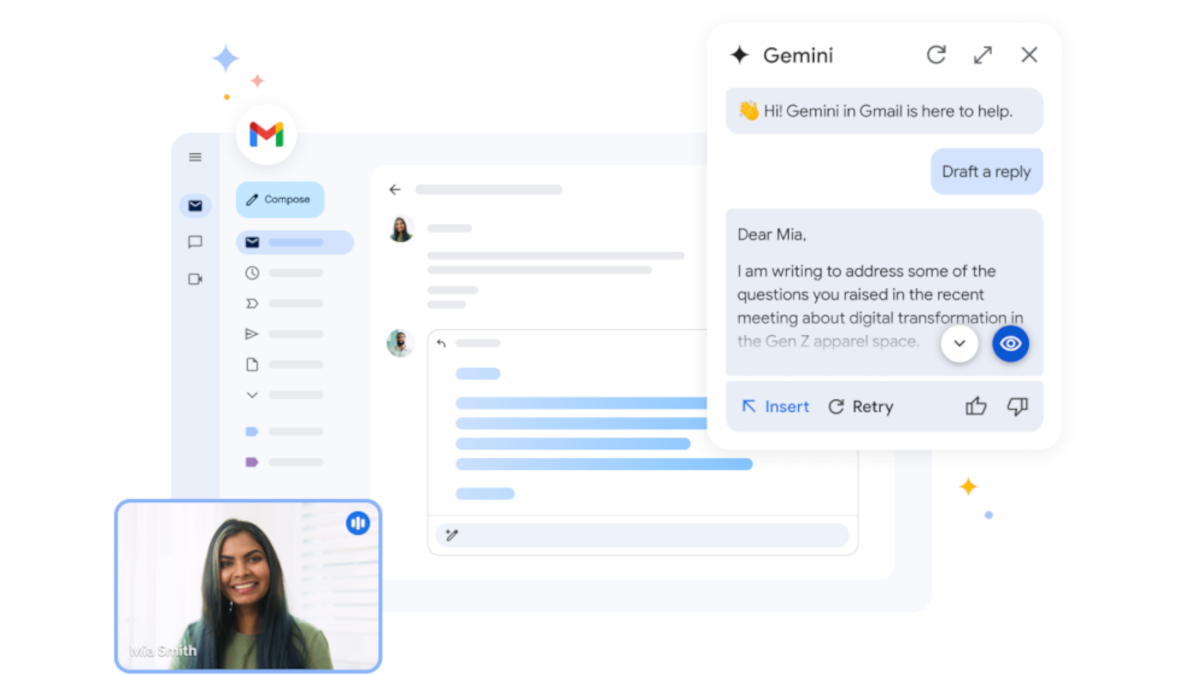
Task: Expand Gemini panel using the diagonal arrows icon
Action: pyautogui.click(x=982, y=55)
